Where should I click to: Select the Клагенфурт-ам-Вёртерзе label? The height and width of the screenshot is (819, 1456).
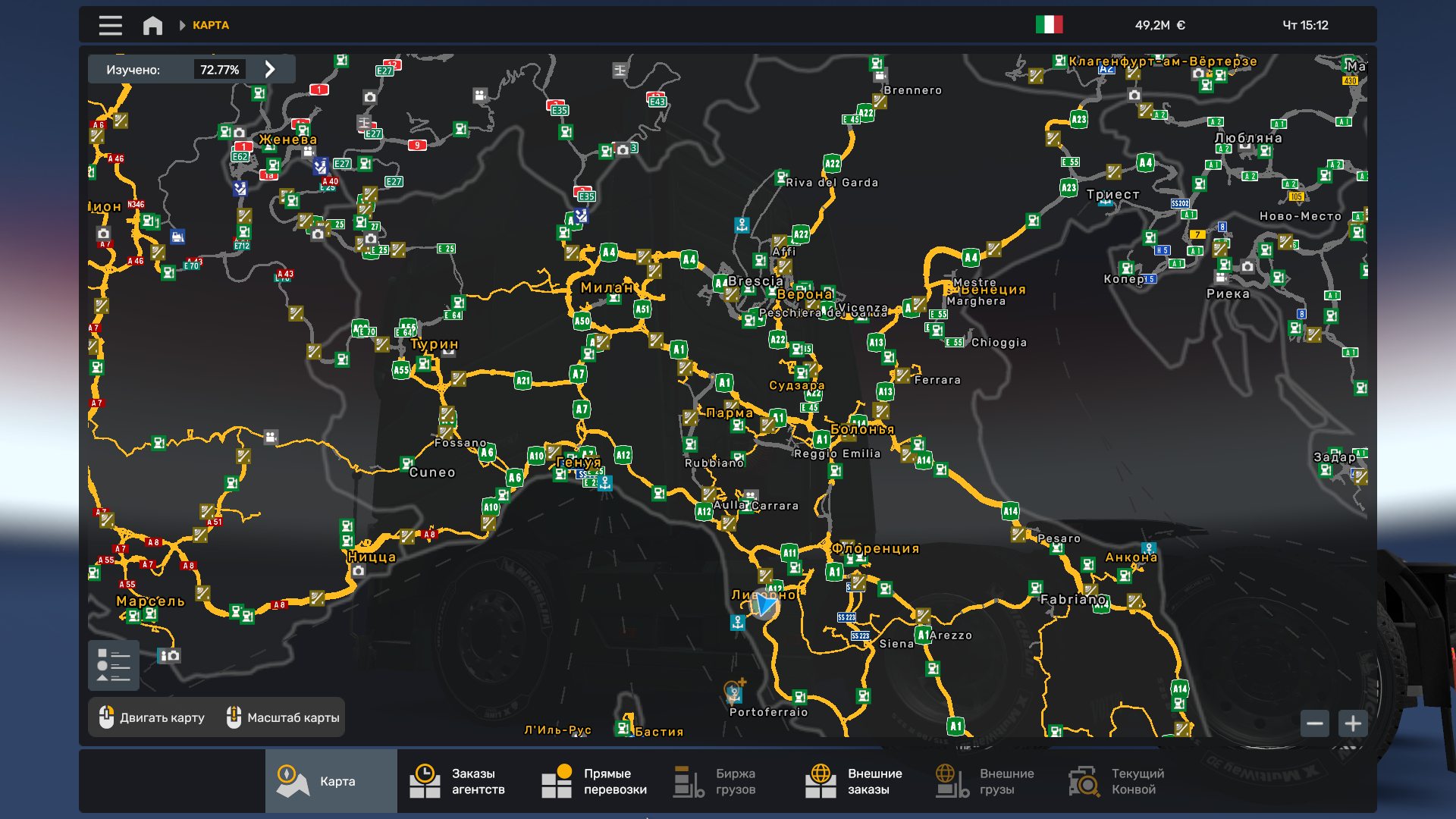[x=1163, y=61]
